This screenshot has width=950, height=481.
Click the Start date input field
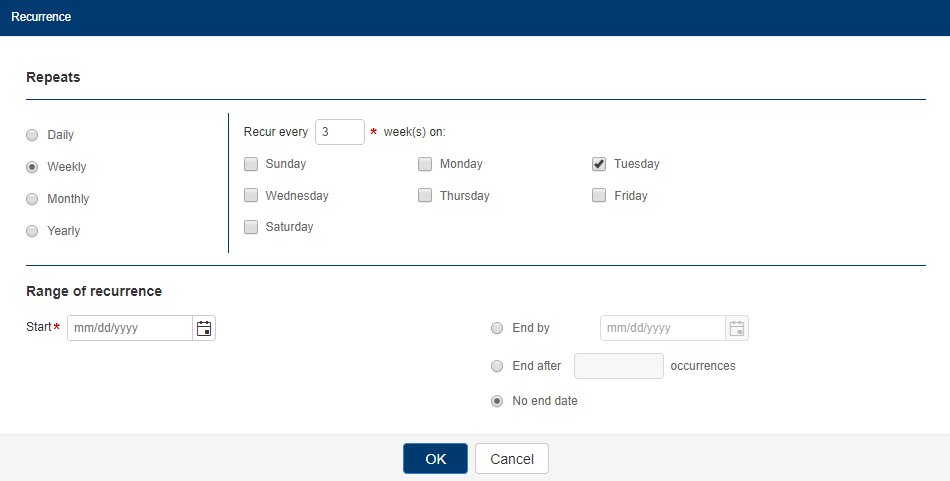pos(129,328)
